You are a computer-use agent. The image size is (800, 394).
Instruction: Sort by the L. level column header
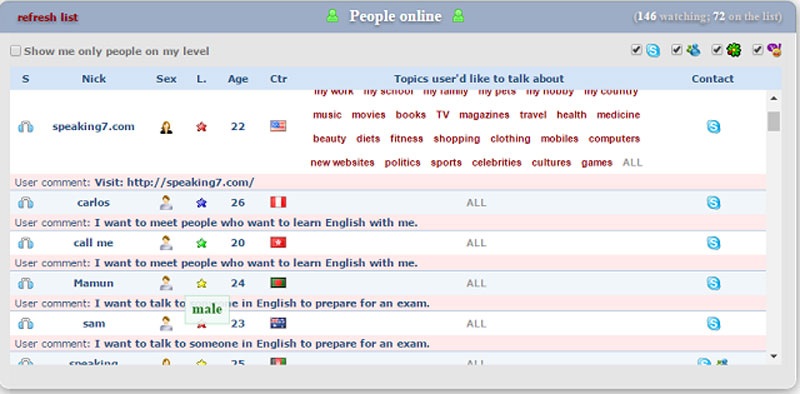click(x=202, y=79)
